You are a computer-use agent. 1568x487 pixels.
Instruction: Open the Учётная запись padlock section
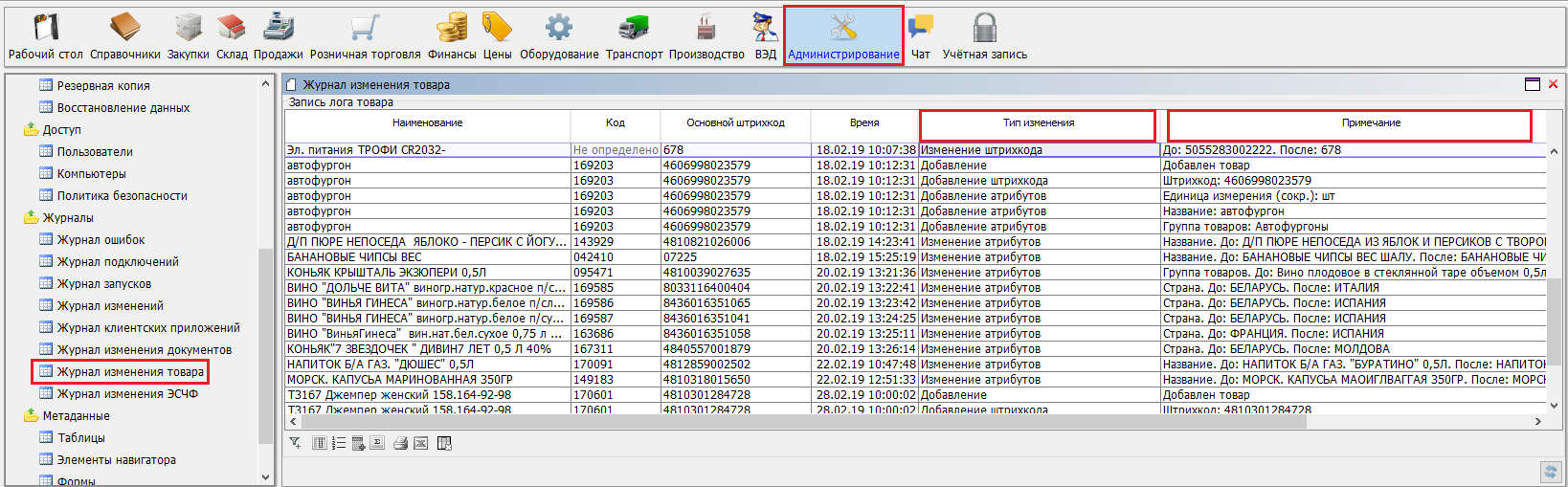click(984, 36)
